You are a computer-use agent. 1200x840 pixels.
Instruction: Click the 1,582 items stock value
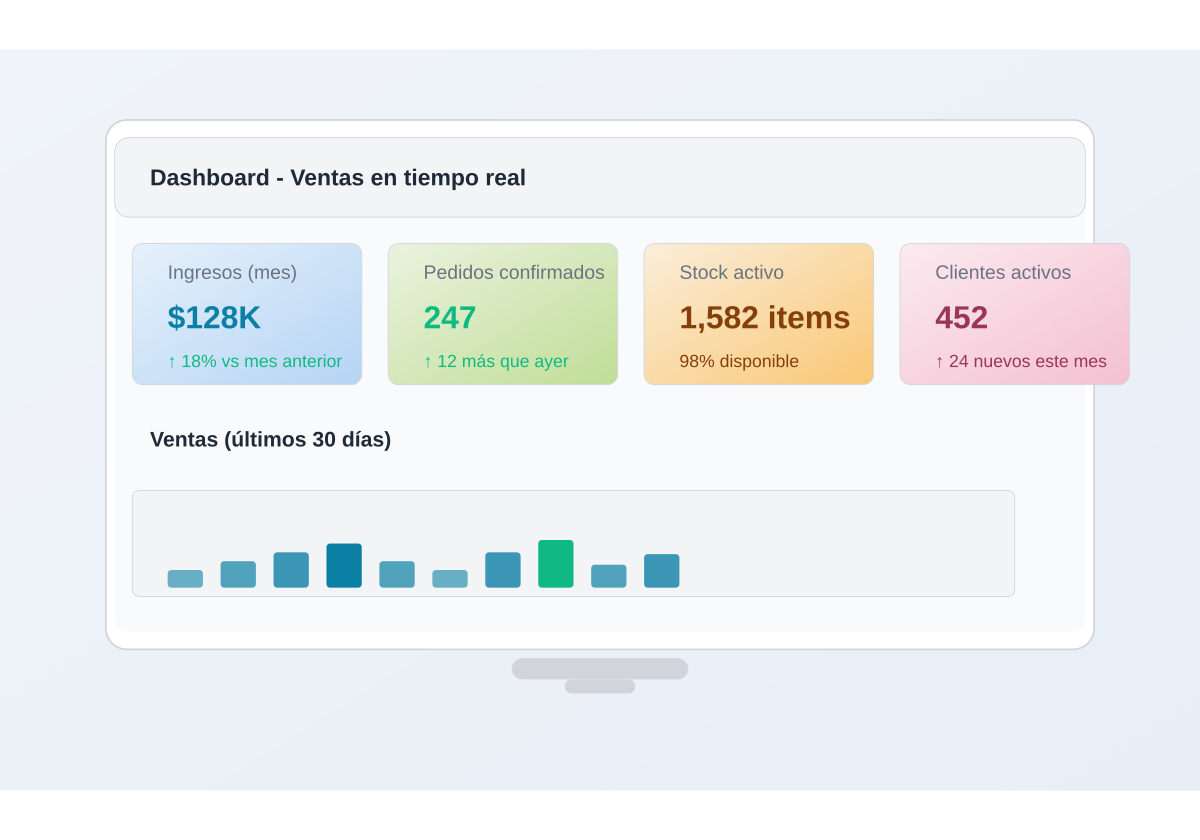click(765, 318)
